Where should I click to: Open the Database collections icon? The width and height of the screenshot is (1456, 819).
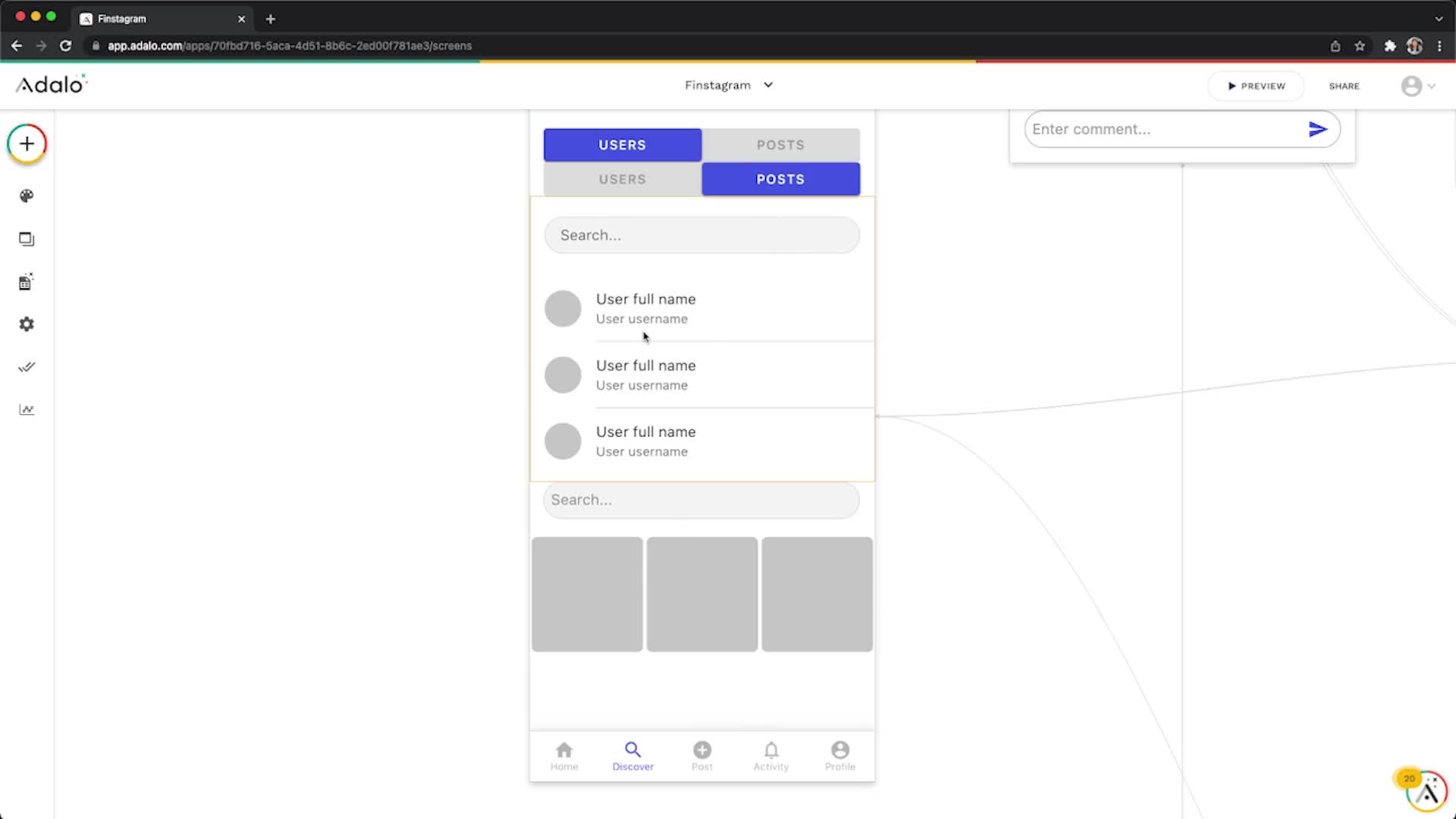point(27,282)
